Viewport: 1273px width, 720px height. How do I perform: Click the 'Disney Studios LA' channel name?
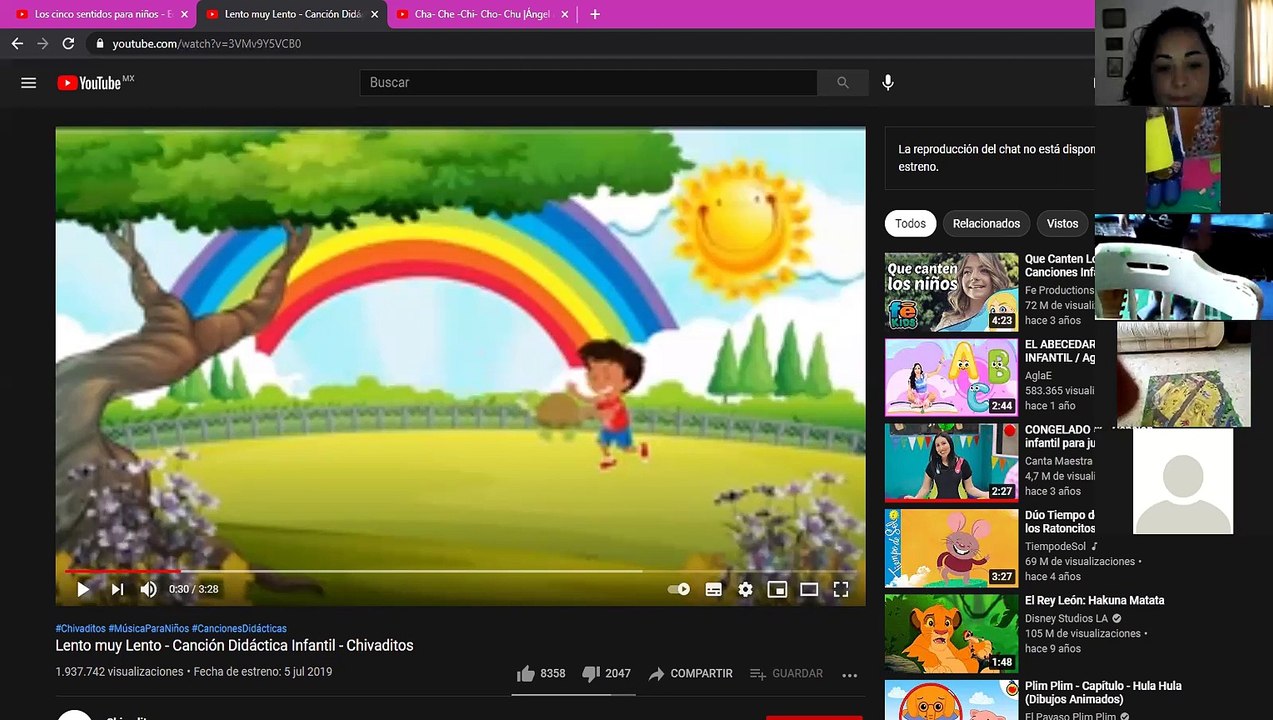1068,619
